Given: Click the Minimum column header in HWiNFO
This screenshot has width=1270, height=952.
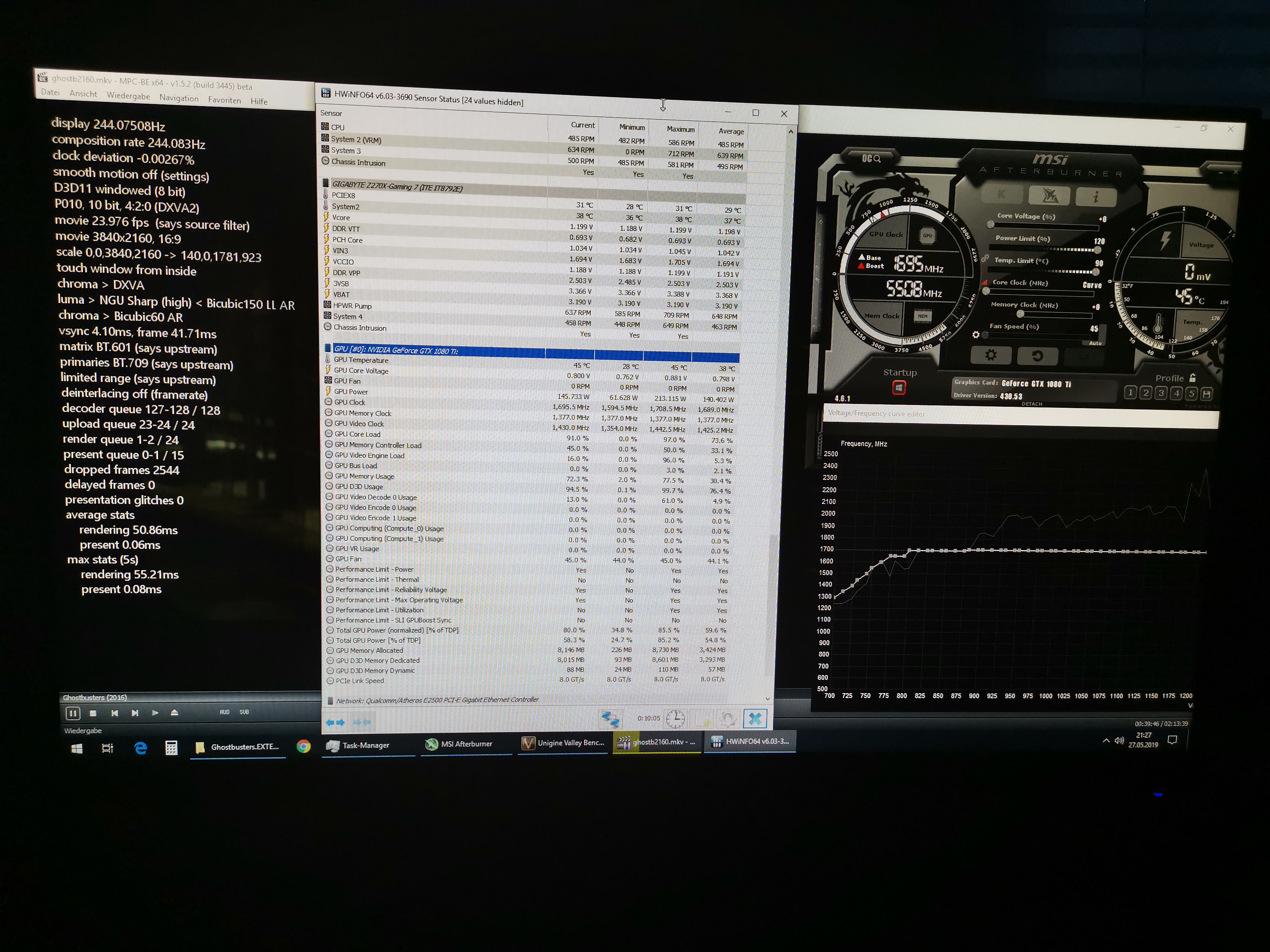Looking at the screenshot, I should tap(632, 127).
